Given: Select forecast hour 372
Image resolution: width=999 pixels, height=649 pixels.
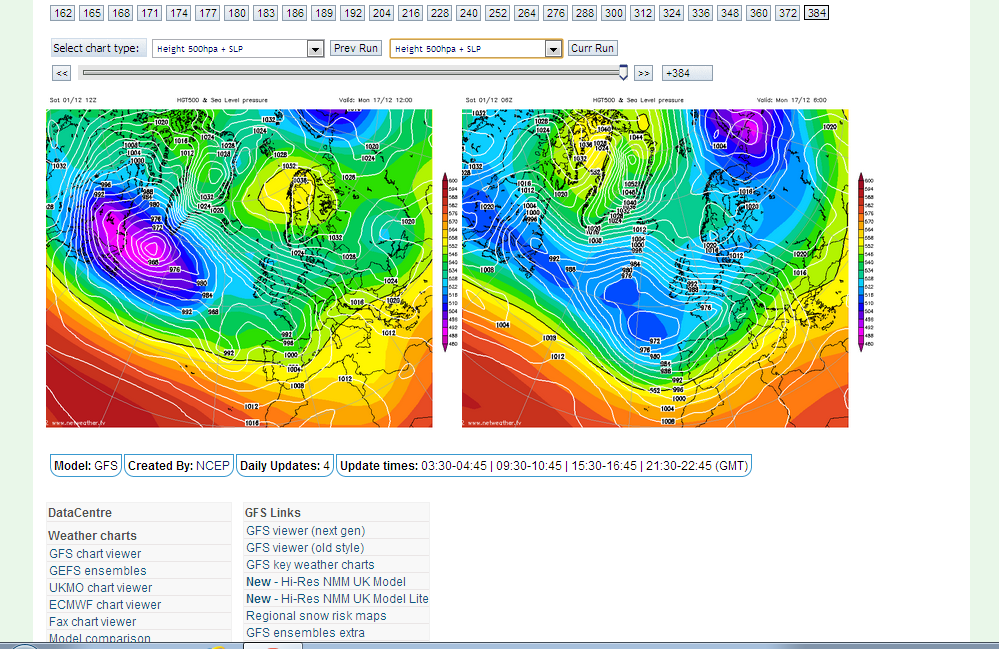Looking at the screenshot, I should (787, 13).
